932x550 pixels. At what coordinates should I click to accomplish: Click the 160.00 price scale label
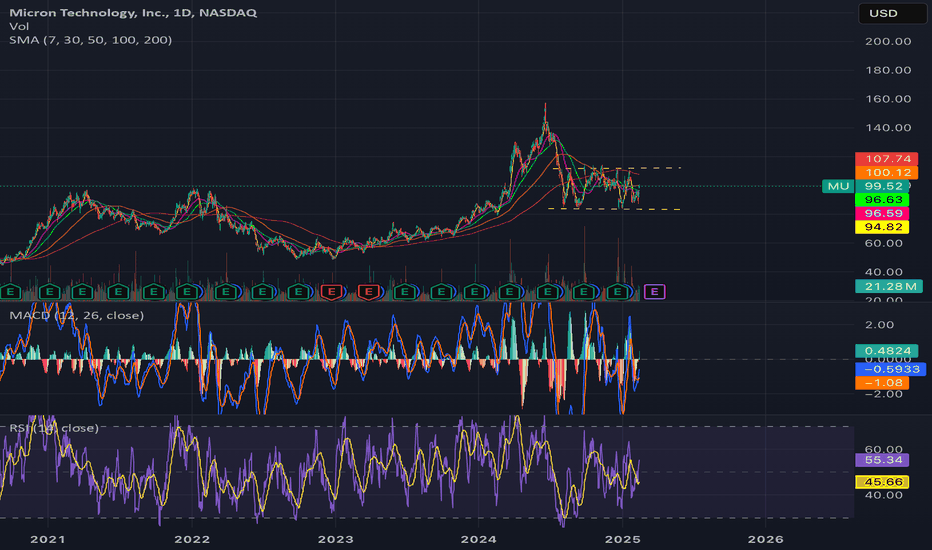888,99
